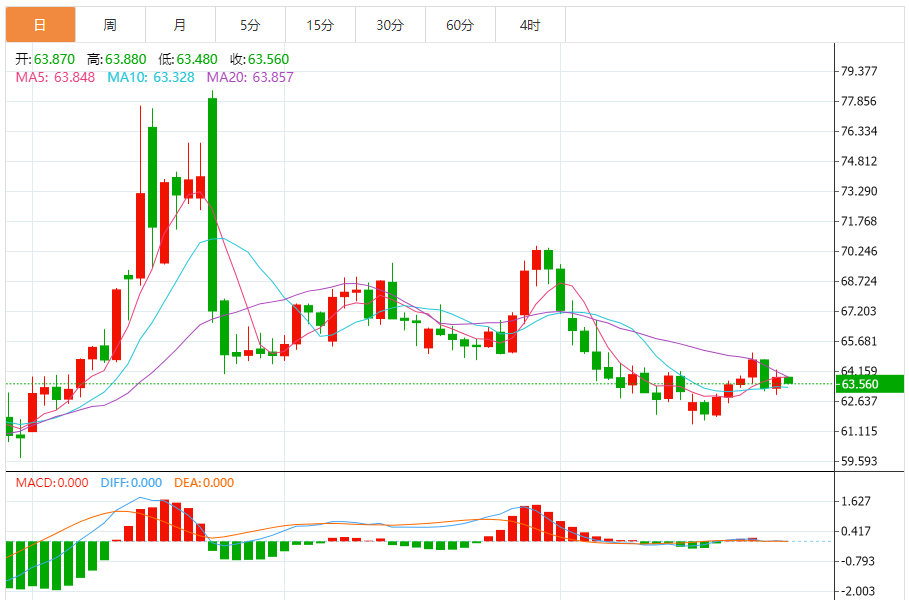Viewport: 909px width, 600px height.
Task: Click the DIFF:0.000 indicator label
Action: coord(131,483)
